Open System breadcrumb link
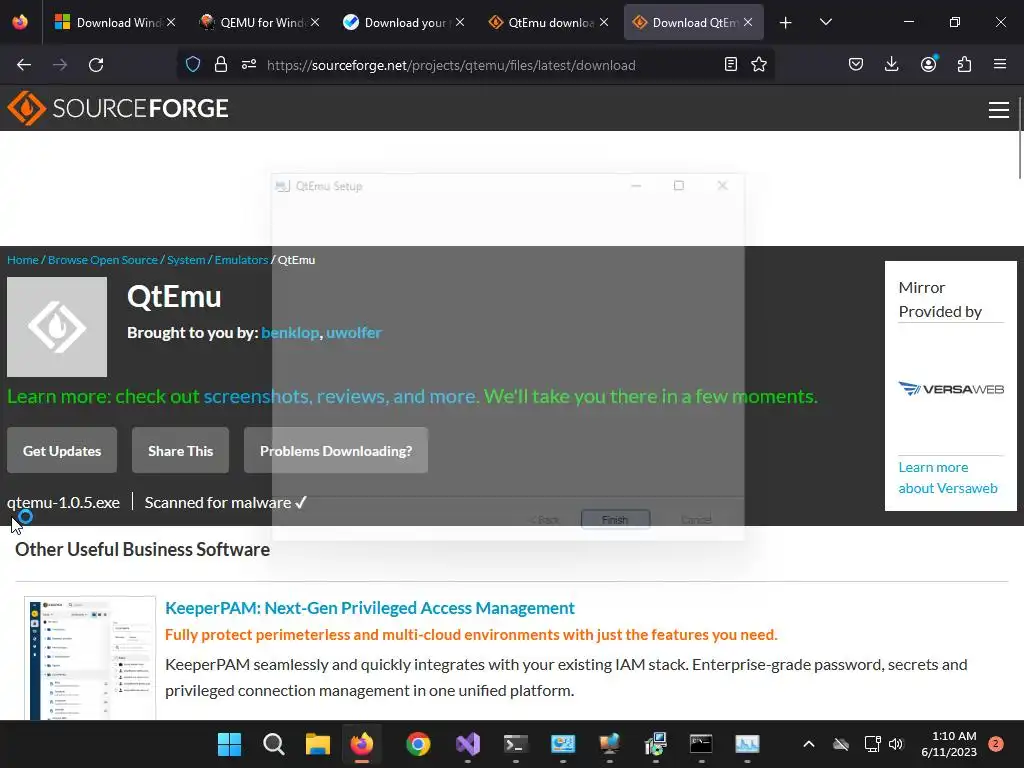1024x768 pixels. click(x=186, y=260)
